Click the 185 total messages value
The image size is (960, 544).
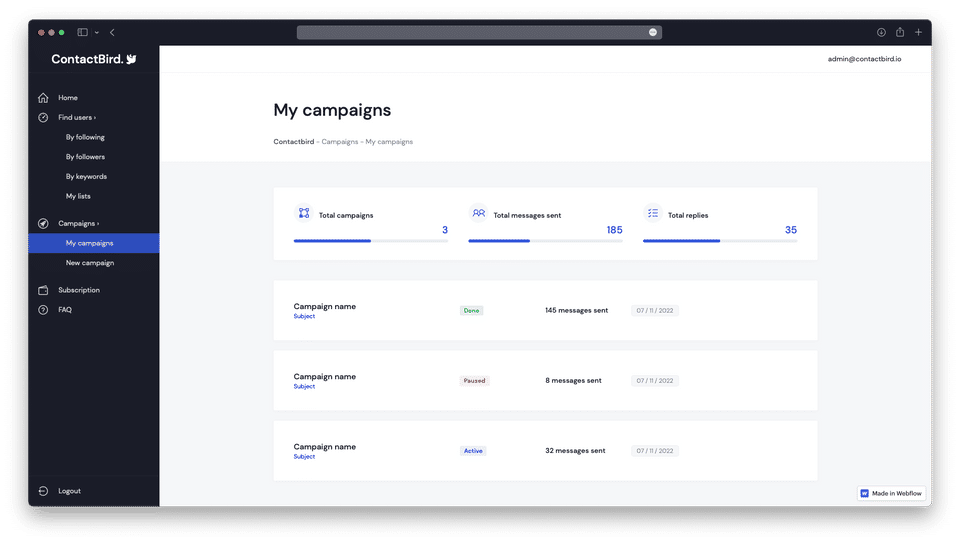614,230
